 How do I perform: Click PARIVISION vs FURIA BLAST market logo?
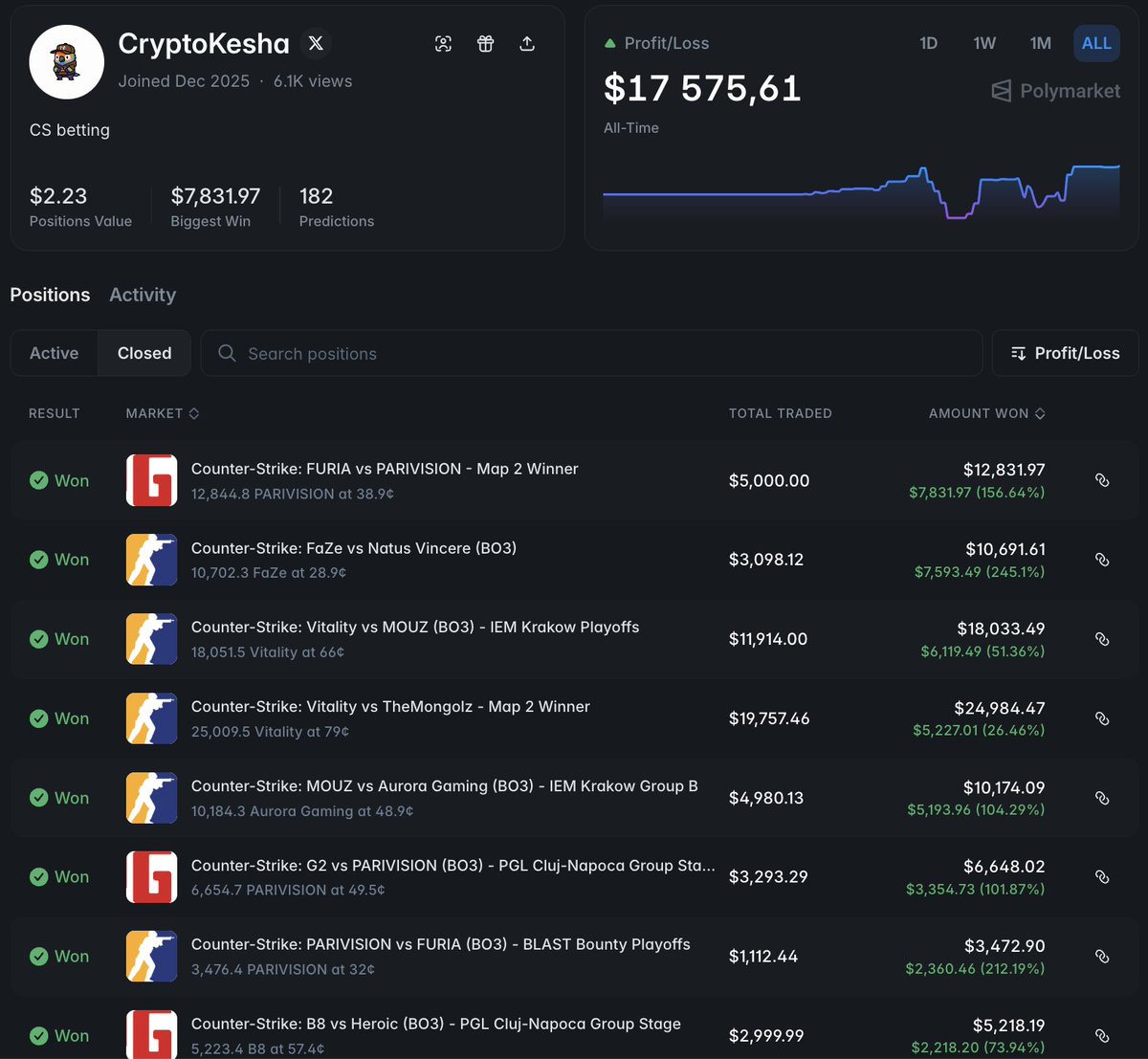click(151, 956)
